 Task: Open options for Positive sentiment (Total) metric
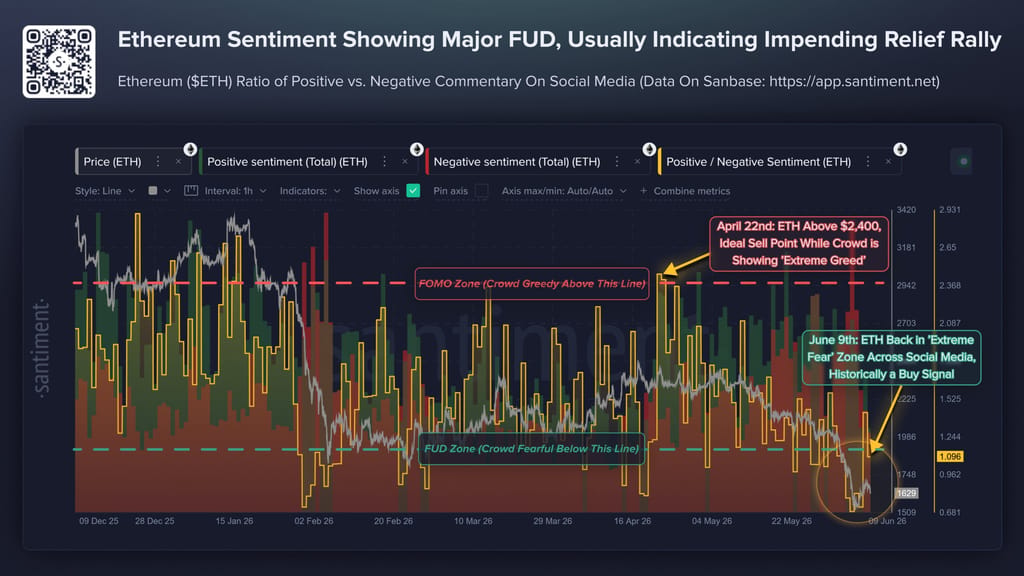385,161
